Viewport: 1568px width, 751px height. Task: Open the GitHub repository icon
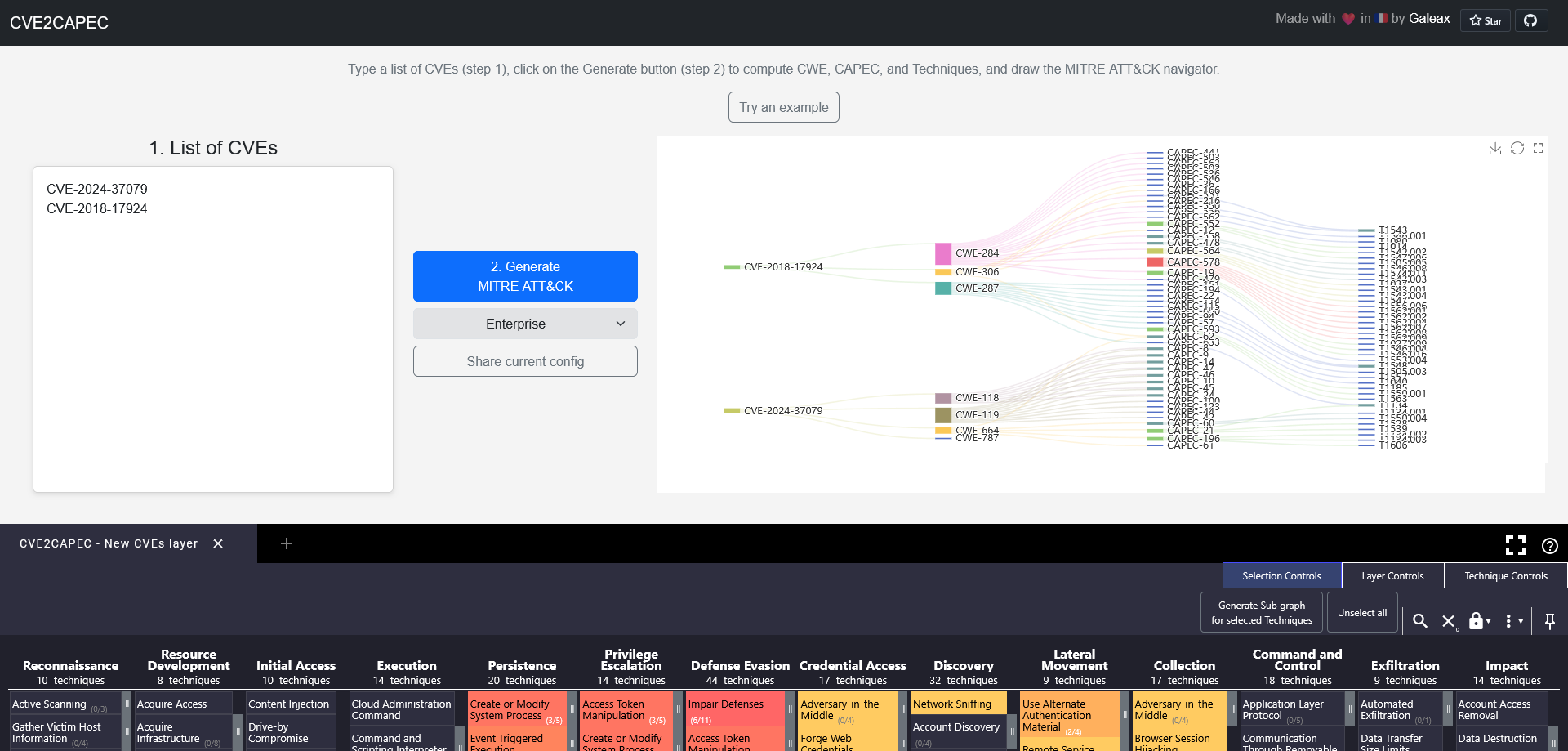tap(1531, 20)
